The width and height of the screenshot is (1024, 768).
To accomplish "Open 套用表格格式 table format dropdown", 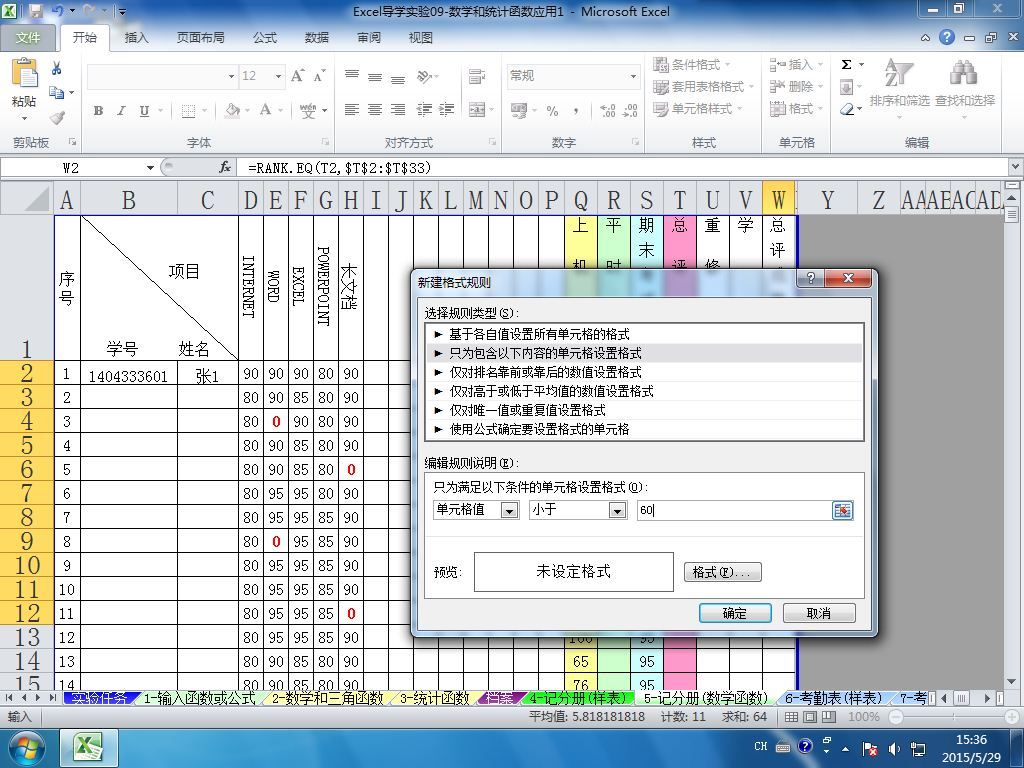I will click(703, 86).
